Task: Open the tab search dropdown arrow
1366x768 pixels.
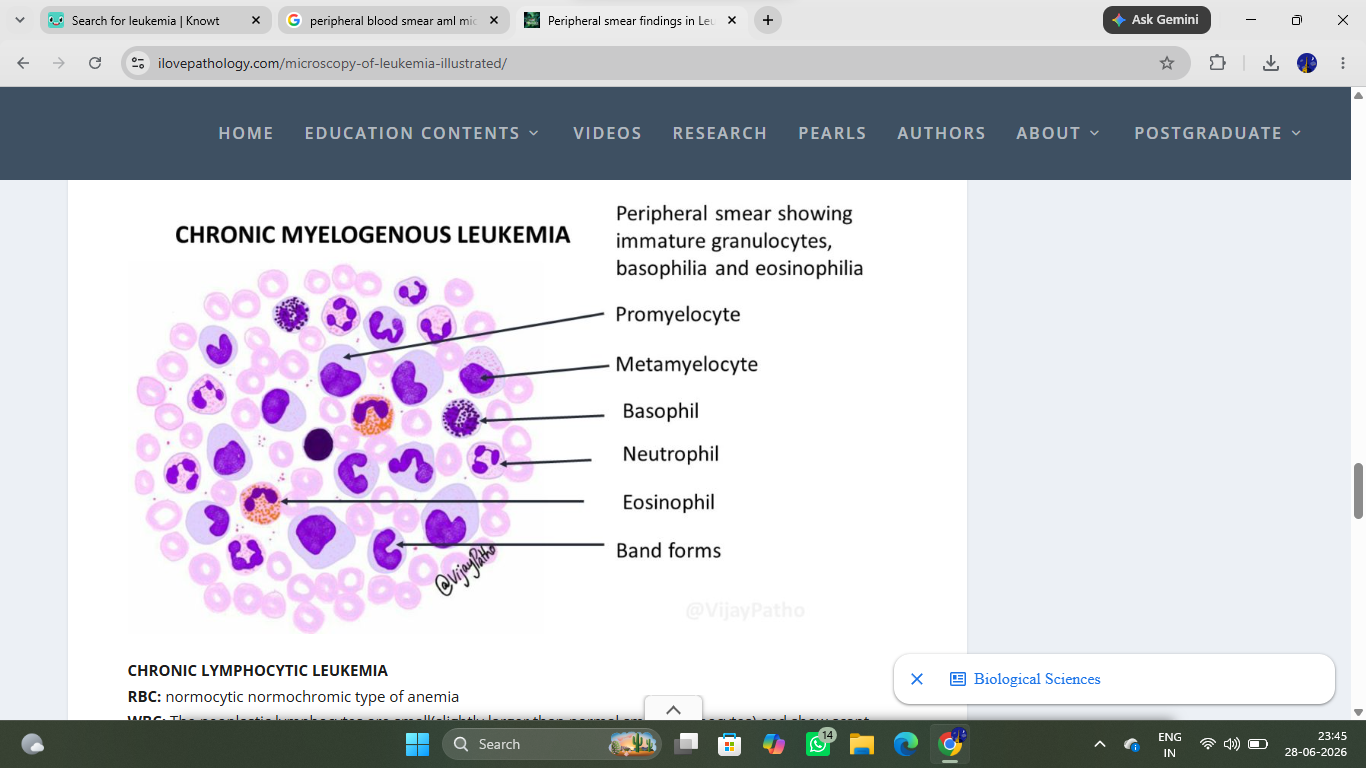Action: pos(20,20)
